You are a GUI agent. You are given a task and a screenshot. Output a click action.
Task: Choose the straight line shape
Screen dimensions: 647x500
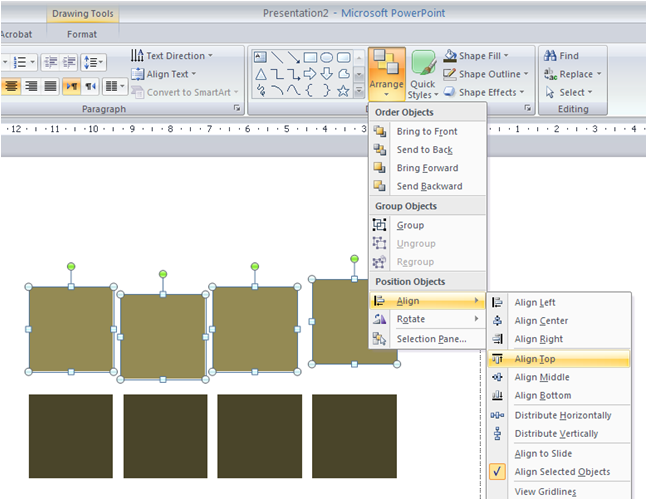(277, 57)
